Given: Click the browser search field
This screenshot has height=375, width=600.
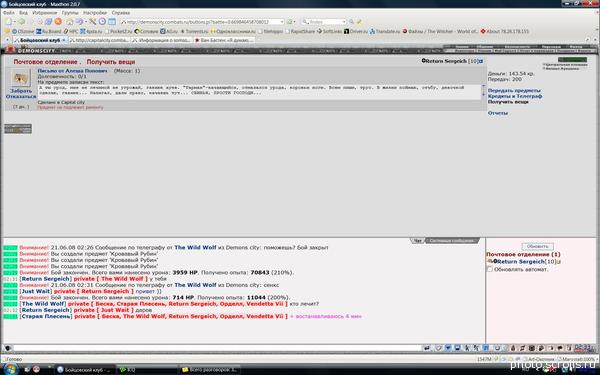Looking at the screenshot, I should (324, 22).
